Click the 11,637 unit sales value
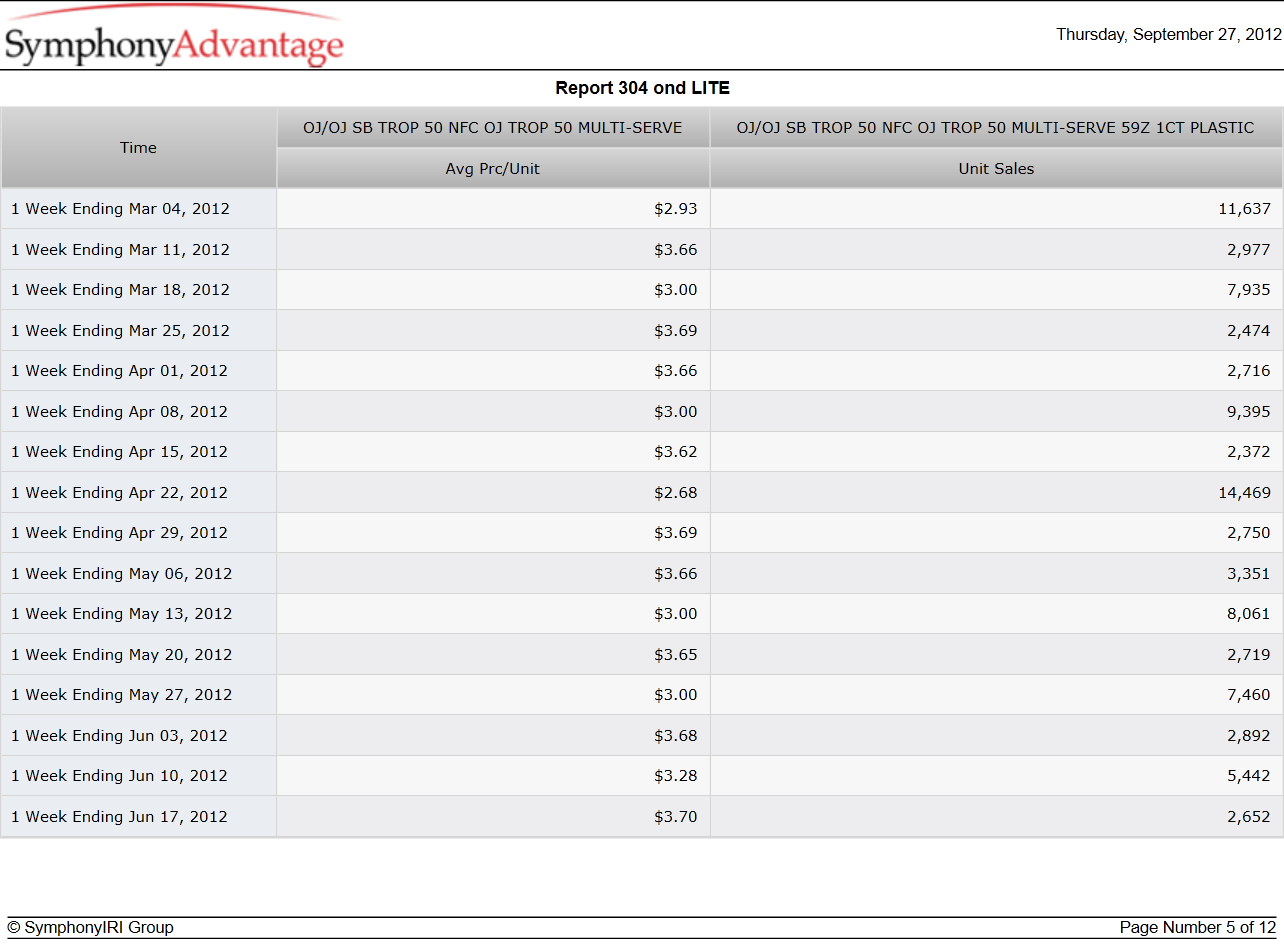 pyautogui.click(x=1244, y=209)
